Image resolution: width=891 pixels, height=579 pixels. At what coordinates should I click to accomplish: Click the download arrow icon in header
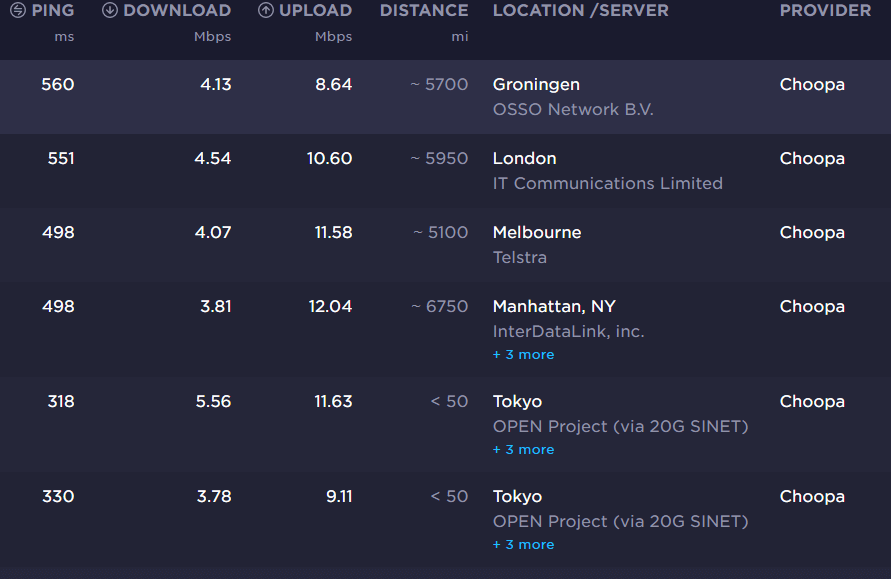(110, 10)
